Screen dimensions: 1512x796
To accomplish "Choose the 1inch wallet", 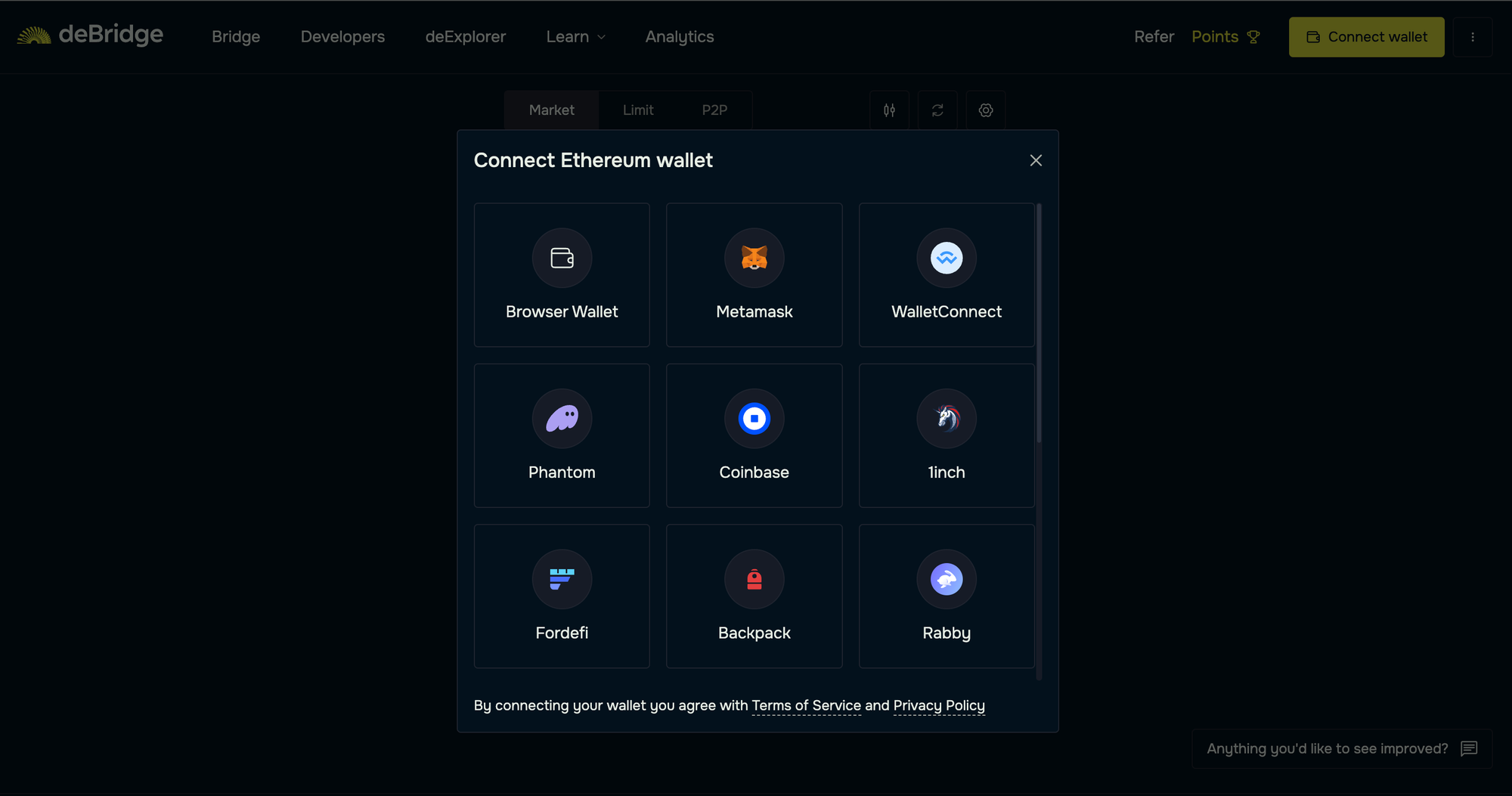I will click(946, 435).
